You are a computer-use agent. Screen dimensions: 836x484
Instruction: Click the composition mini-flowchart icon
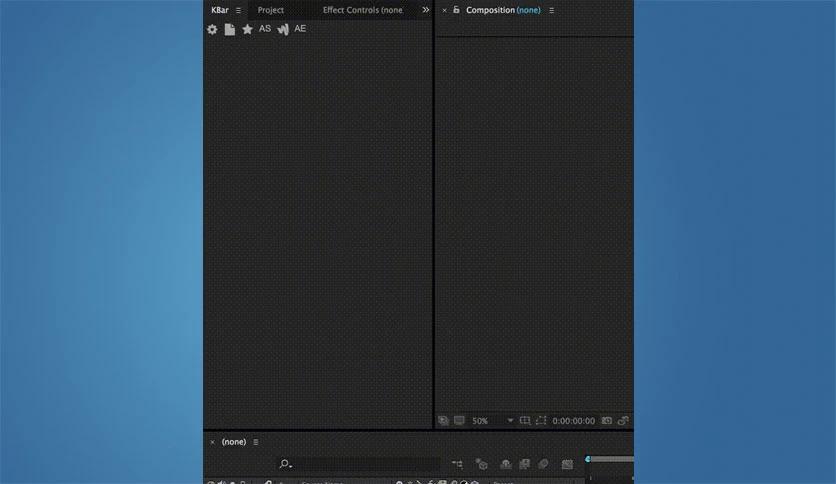457,464
